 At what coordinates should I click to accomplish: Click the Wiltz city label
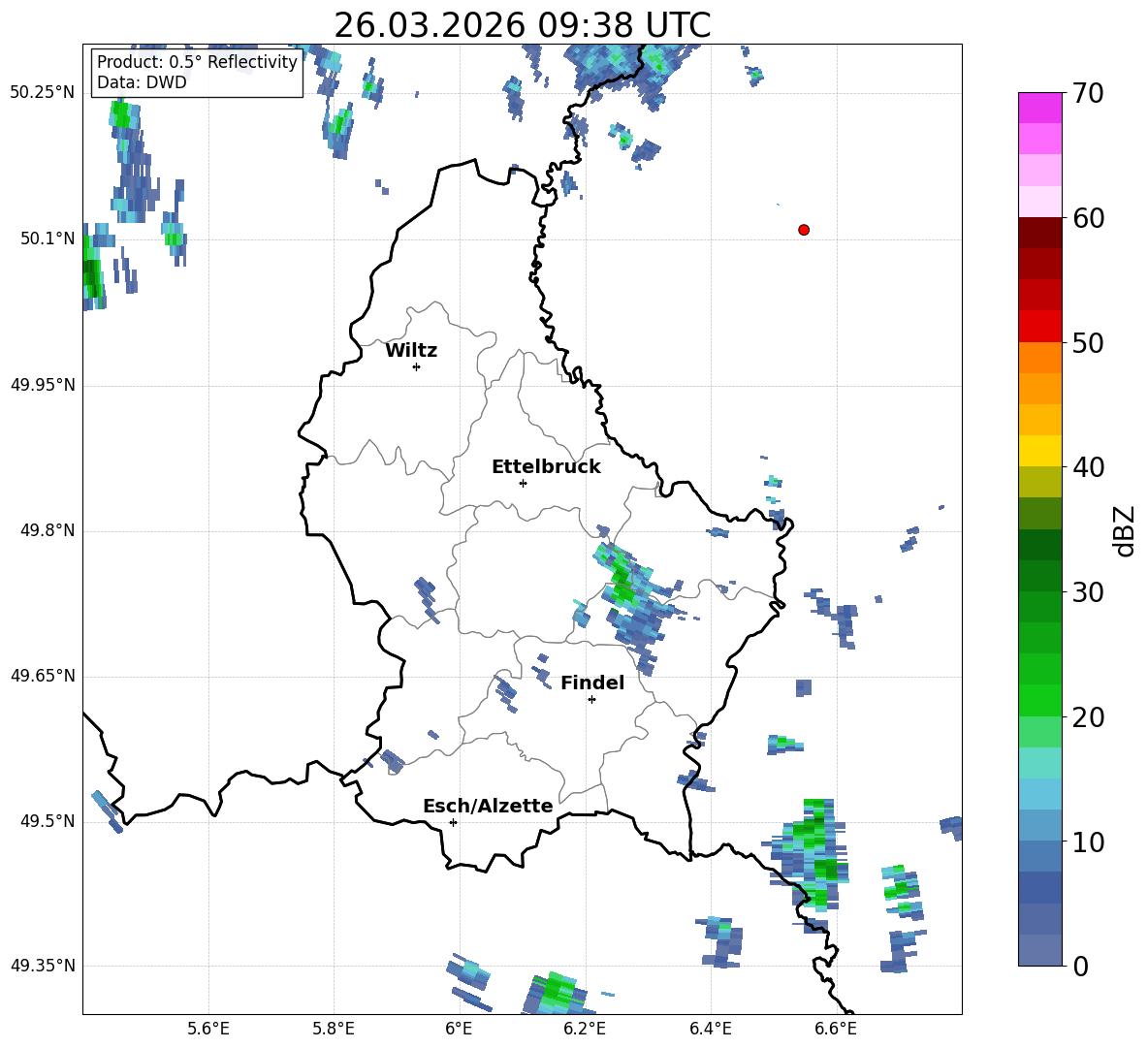coord(411,351)
